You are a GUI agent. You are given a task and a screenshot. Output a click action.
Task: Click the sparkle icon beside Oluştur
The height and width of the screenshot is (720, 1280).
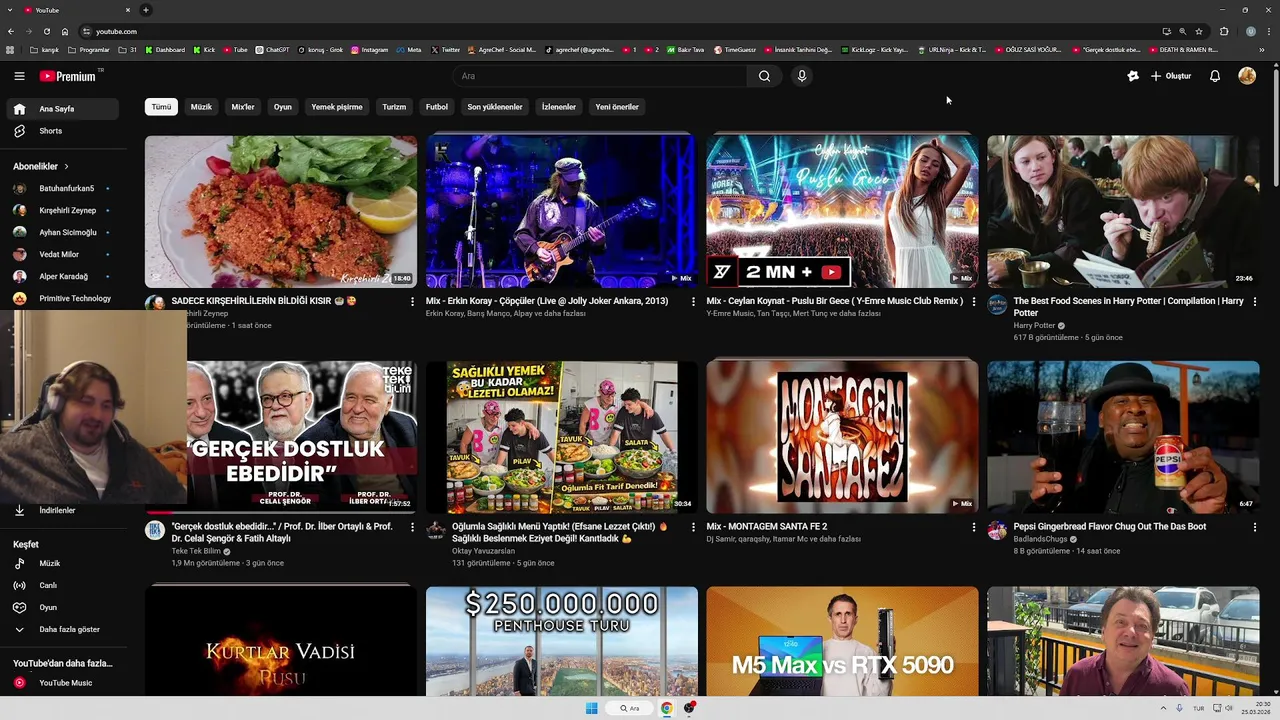[x=1133, y=76]
